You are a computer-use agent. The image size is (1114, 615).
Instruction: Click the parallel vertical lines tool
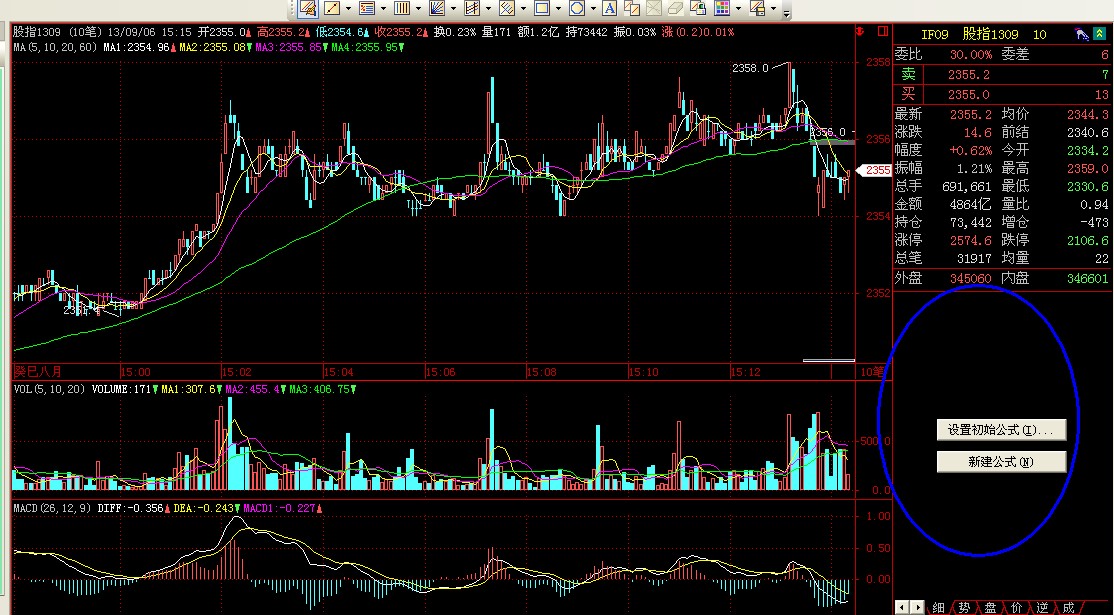click(x=402, y=9)
